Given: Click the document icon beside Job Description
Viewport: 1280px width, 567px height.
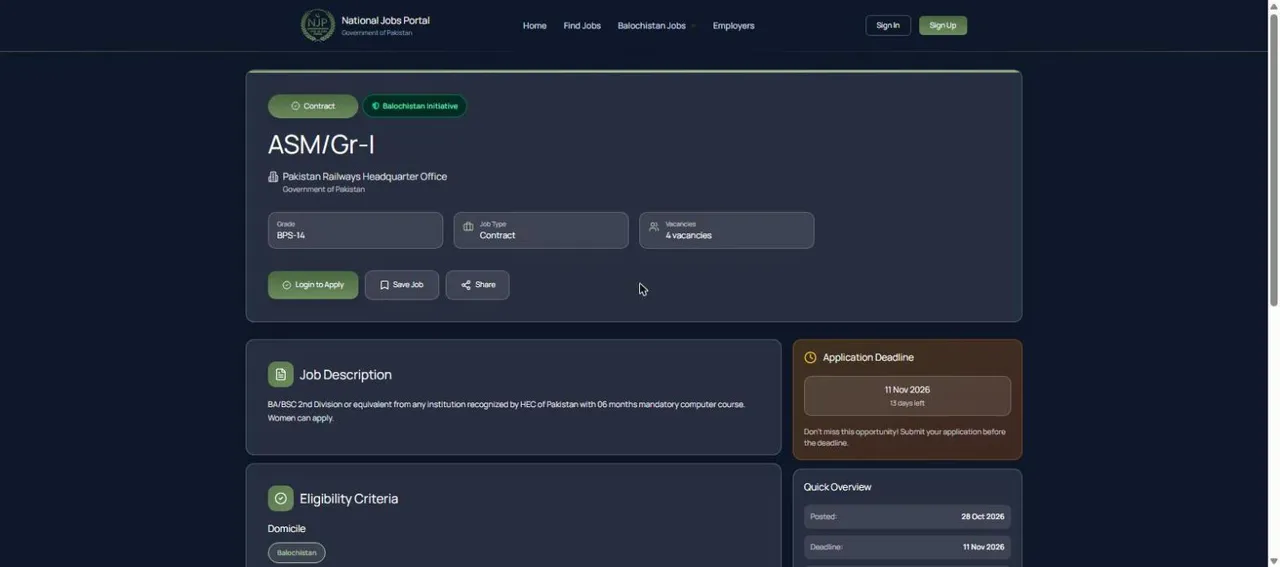Looking at the screenshot, I should [281, 375].
